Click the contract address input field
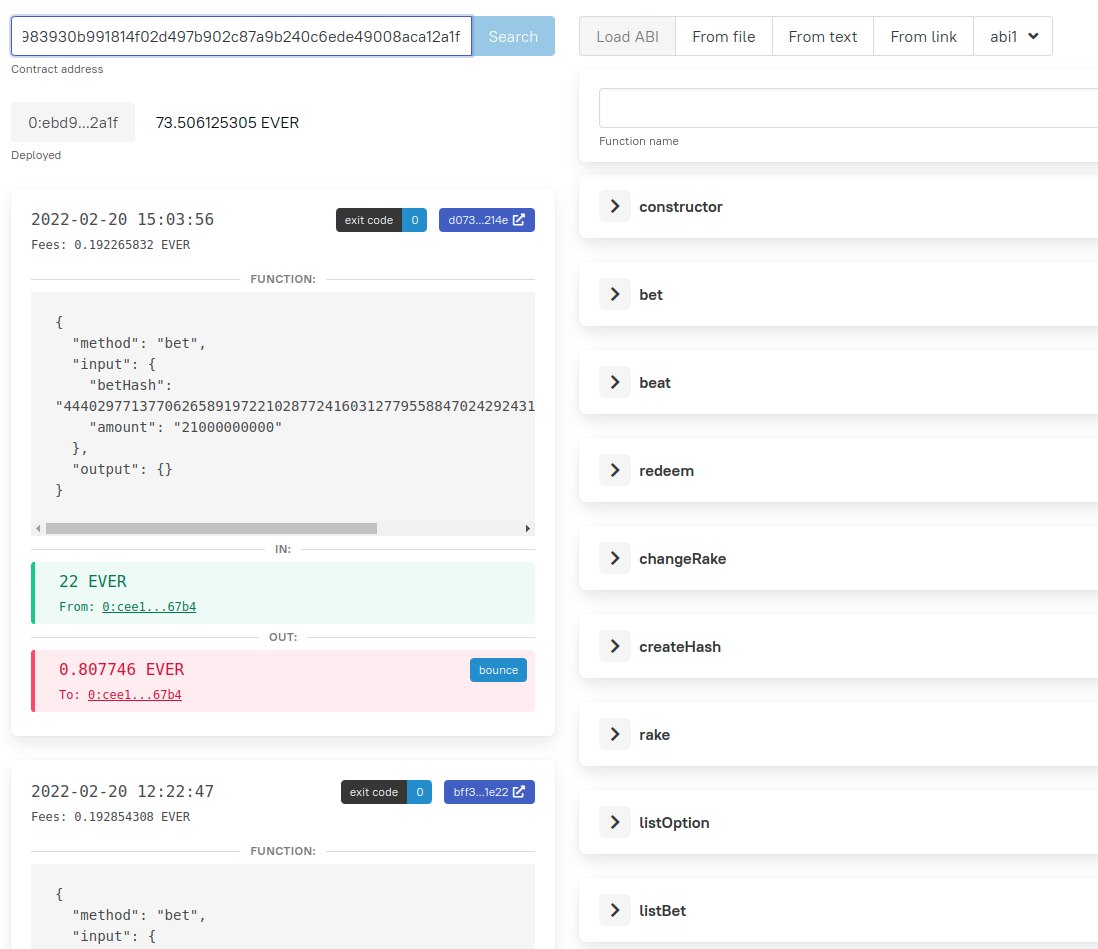The height and width of the screenshot is (949, 1098). (241, 36)
